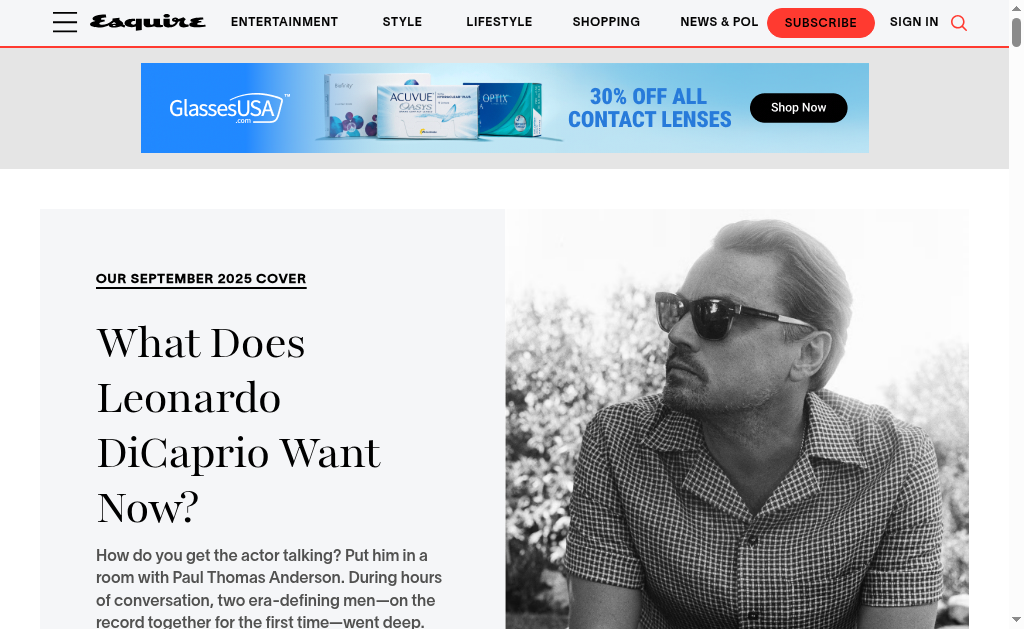Open the Entertainment menu
Screen dimensions: 1024x629
[x=284, y=22]
